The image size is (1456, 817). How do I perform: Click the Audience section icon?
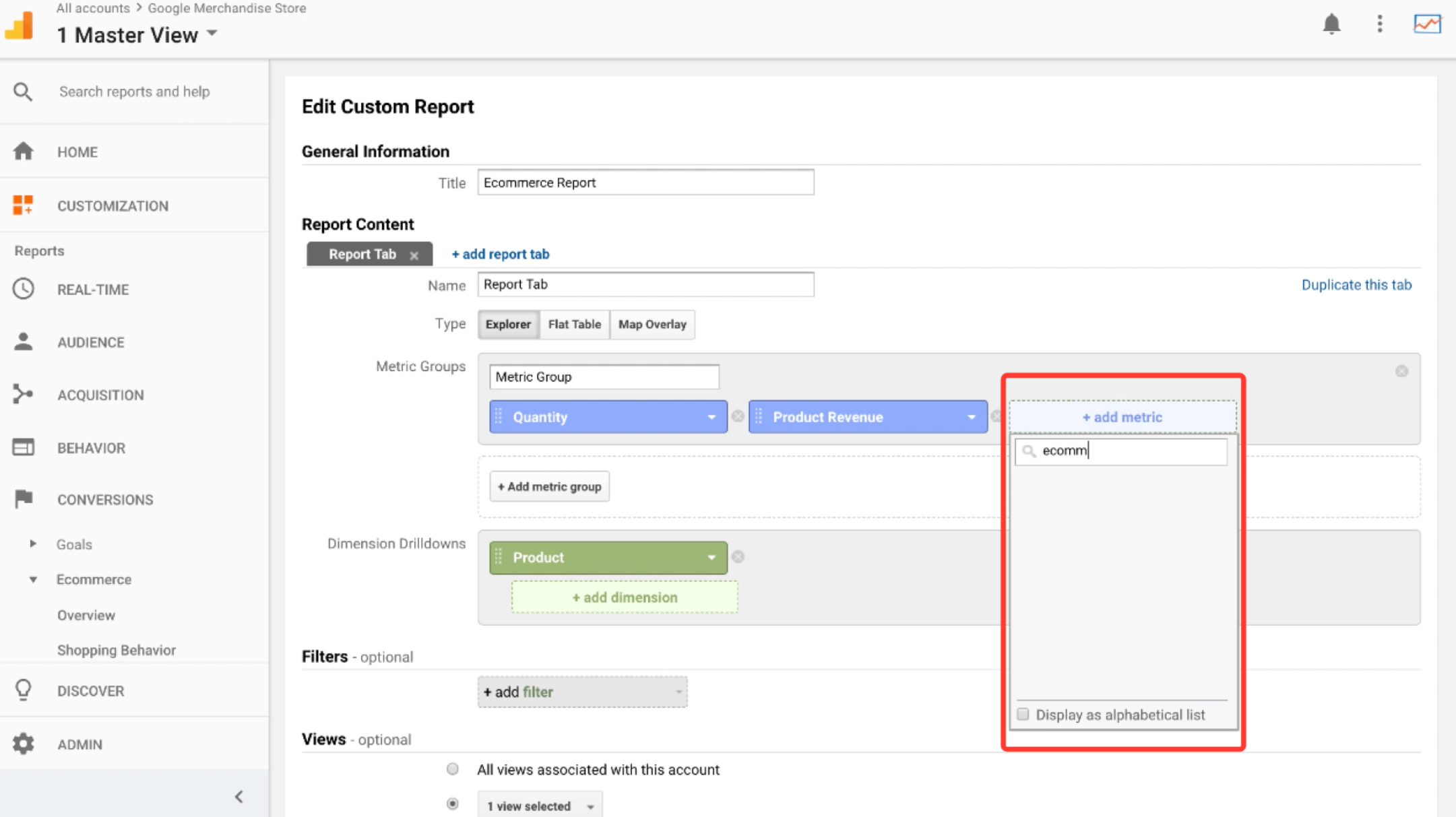(x=25, y=342)
